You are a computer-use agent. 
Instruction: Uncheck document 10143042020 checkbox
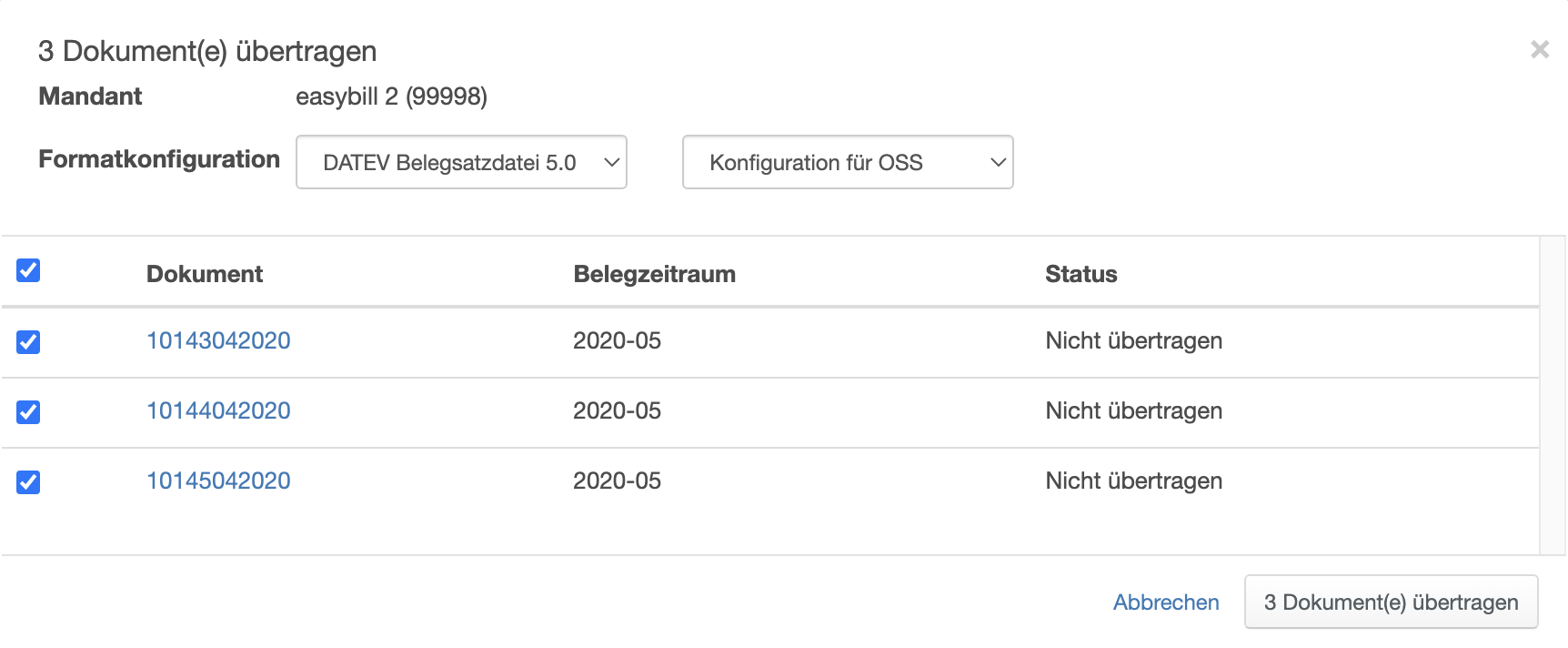(28, 342)
